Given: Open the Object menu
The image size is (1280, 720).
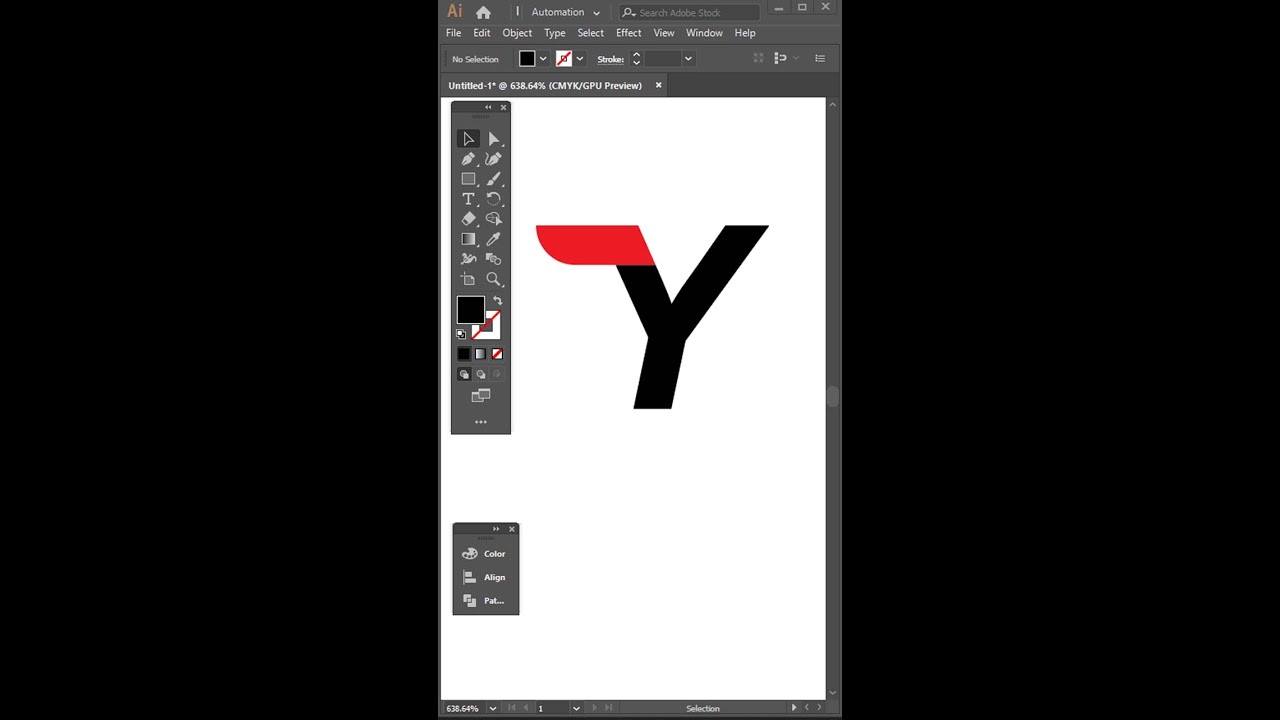Looking at the screenshot, I should tap(517, 33).
